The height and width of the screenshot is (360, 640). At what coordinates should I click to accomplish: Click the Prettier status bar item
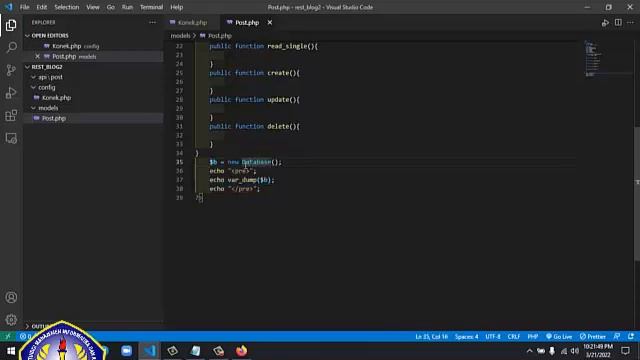pos(593,336)
